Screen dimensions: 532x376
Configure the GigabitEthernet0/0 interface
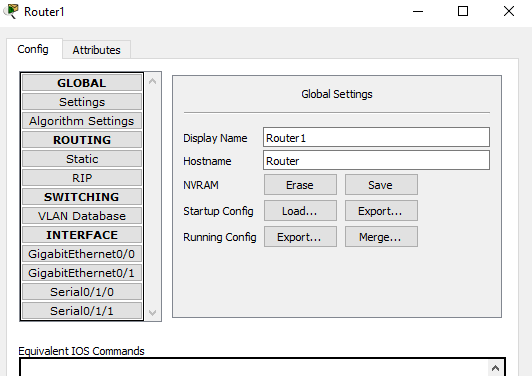point(82,254)
